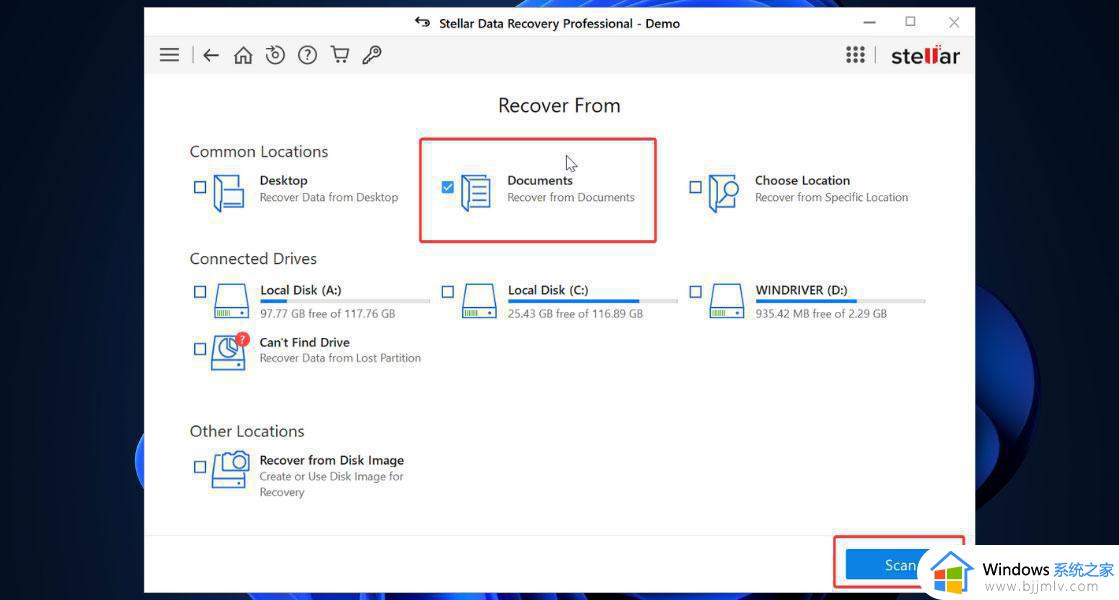Enable Recover from Disk Image checkbox
This screenshot has width=1119, height=600.
click(x=200, y=467)
